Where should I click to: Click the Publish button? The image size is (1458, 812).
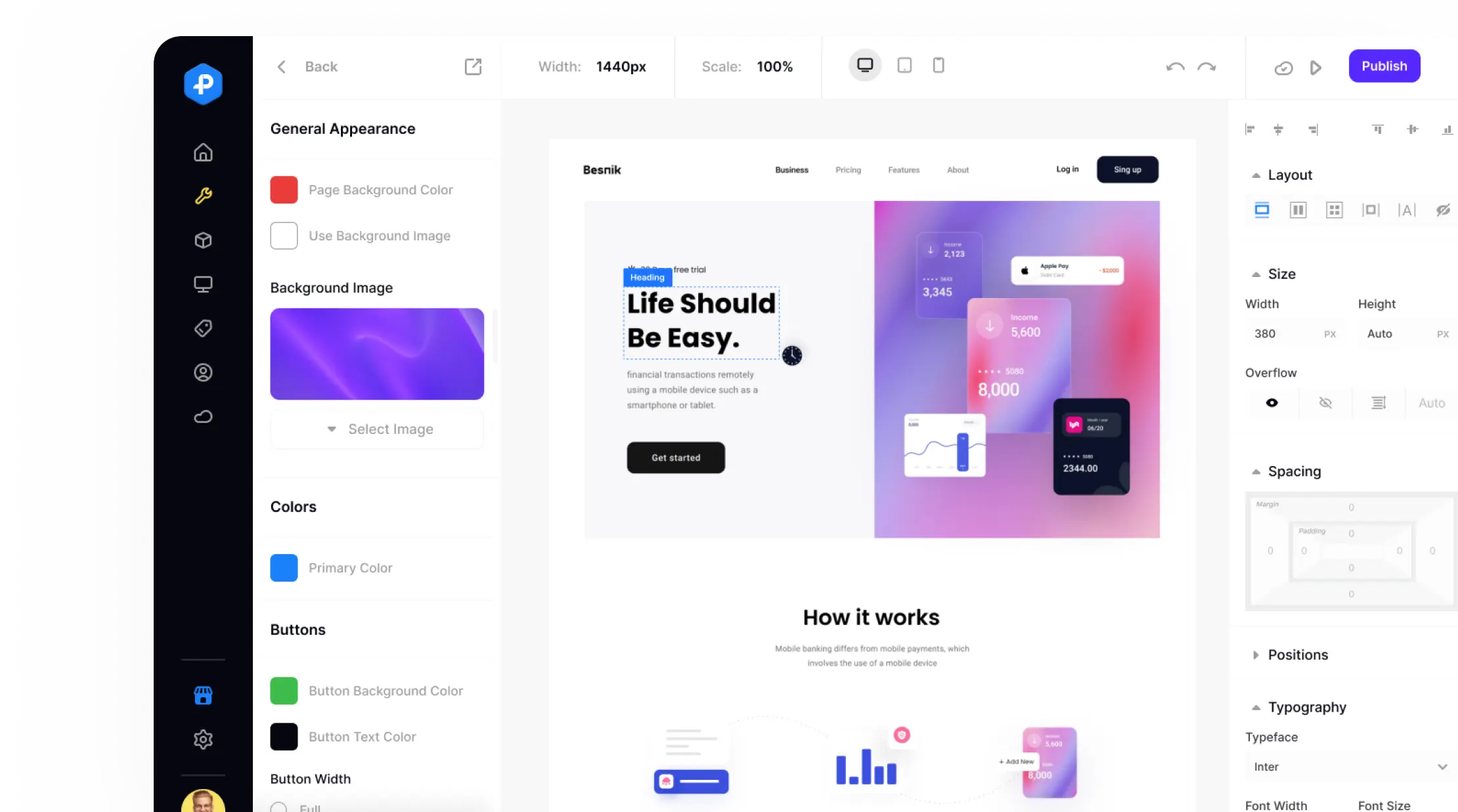pyautogui.click(x=1384, y=66)
